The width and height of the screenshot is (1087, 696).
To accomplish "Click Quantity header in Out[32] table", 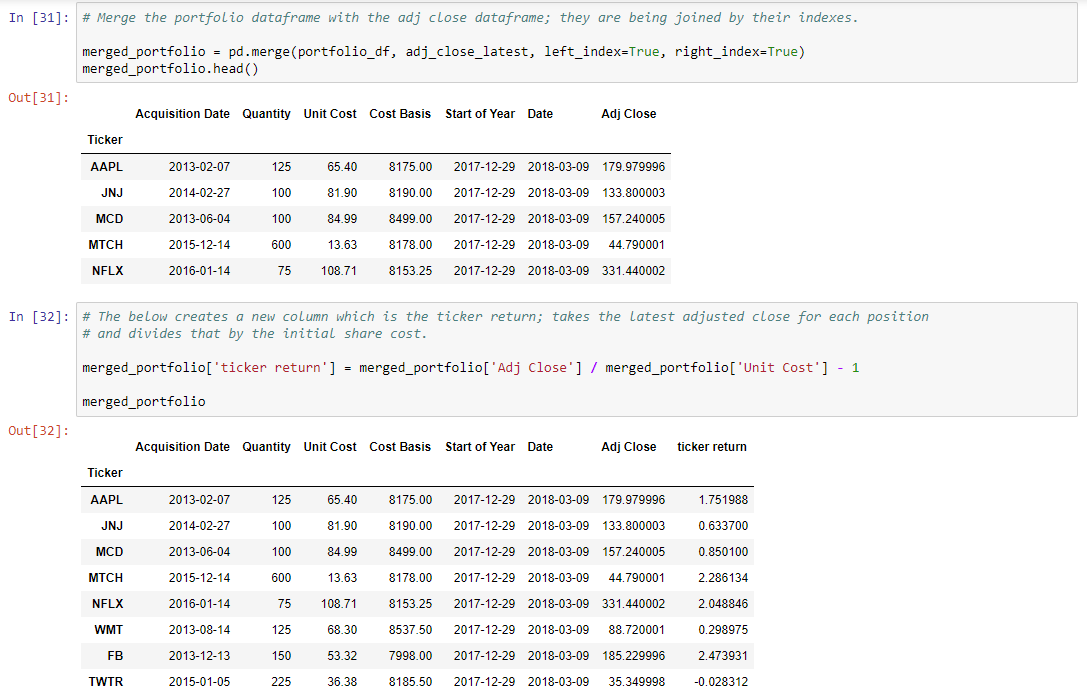I will point(266,447).
